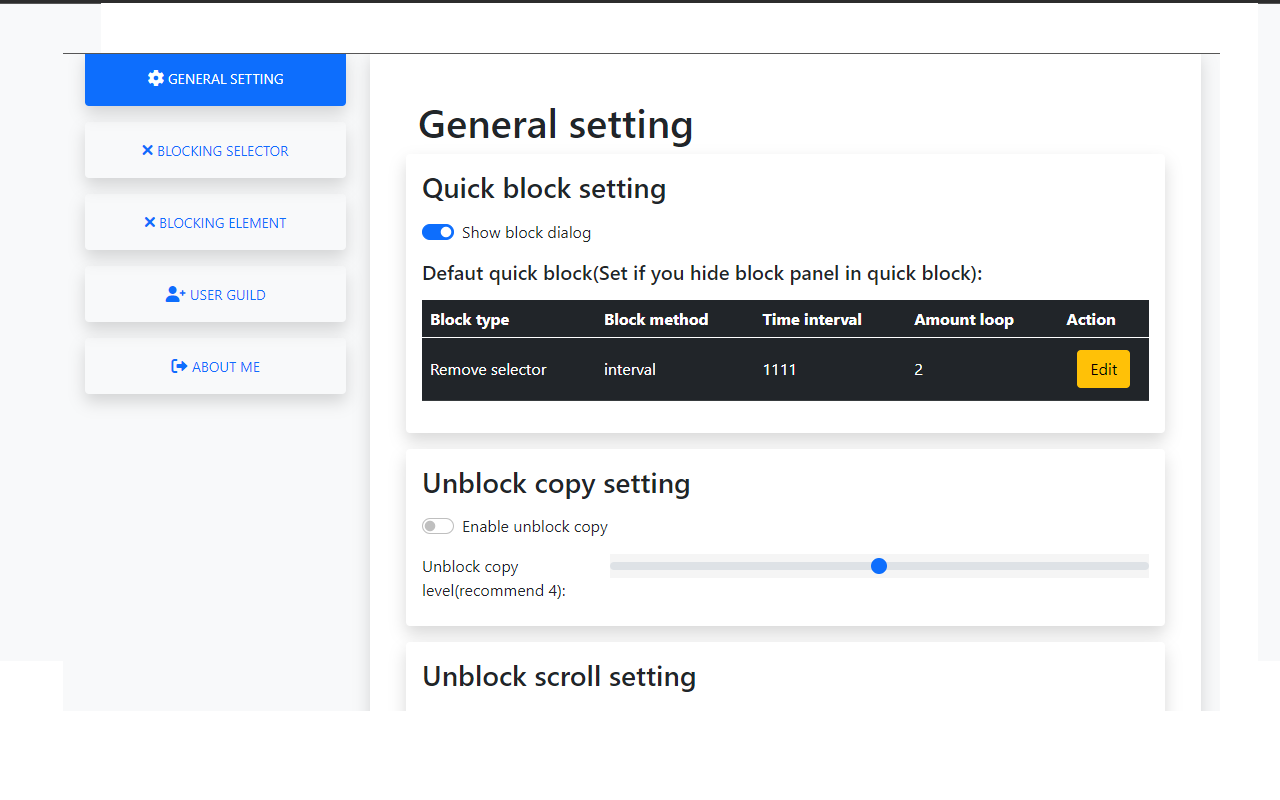1280x800 pixels.
Task: Click the X icon next to Blocking Element
Action: [148, 222]
